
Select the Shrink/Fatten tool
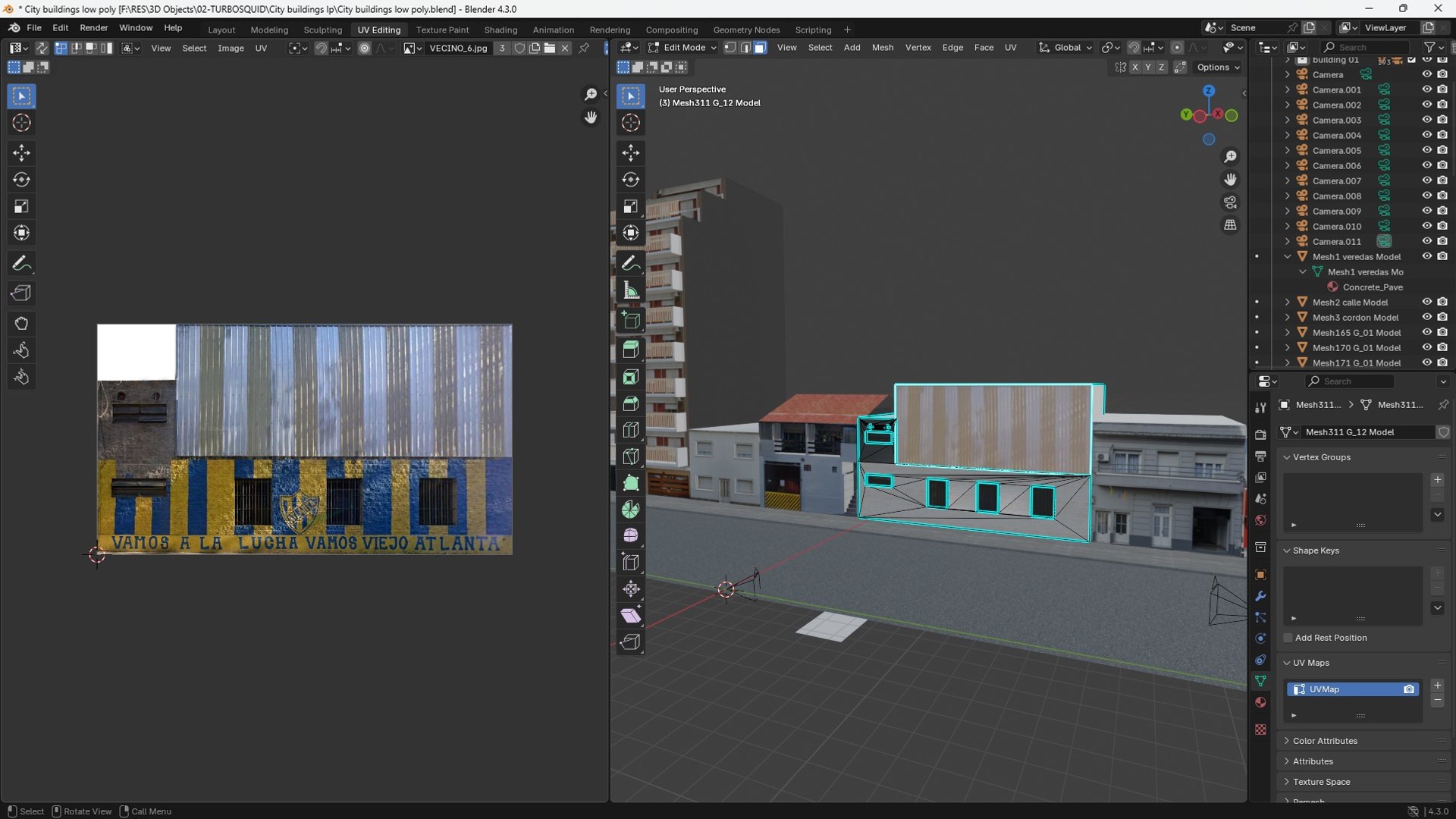(630, 589)
